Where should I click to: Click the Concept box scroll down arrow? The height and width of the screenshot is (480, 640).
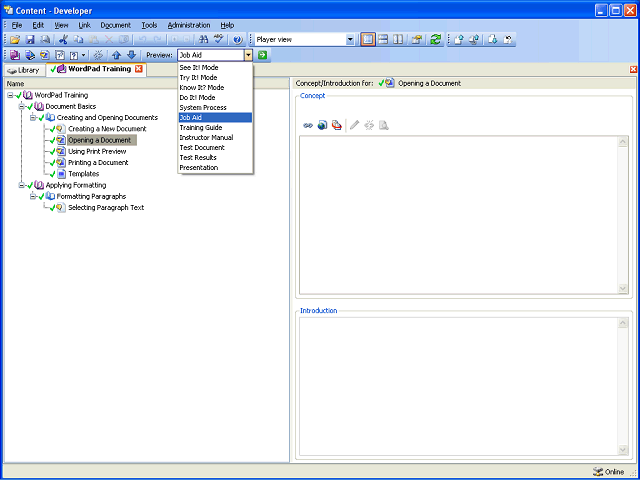[x=623, y=288]
